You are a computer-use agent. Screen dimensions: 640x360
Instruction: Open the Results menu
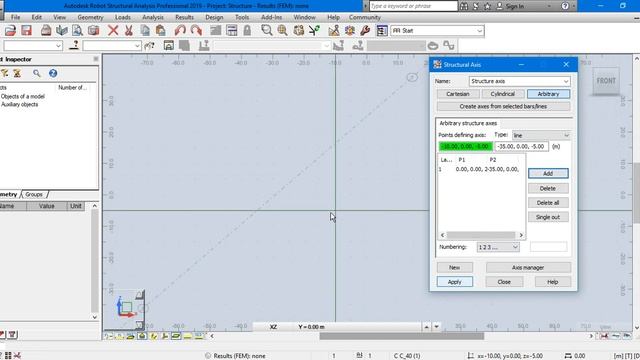pyautogui.click(x=184, y=18)
